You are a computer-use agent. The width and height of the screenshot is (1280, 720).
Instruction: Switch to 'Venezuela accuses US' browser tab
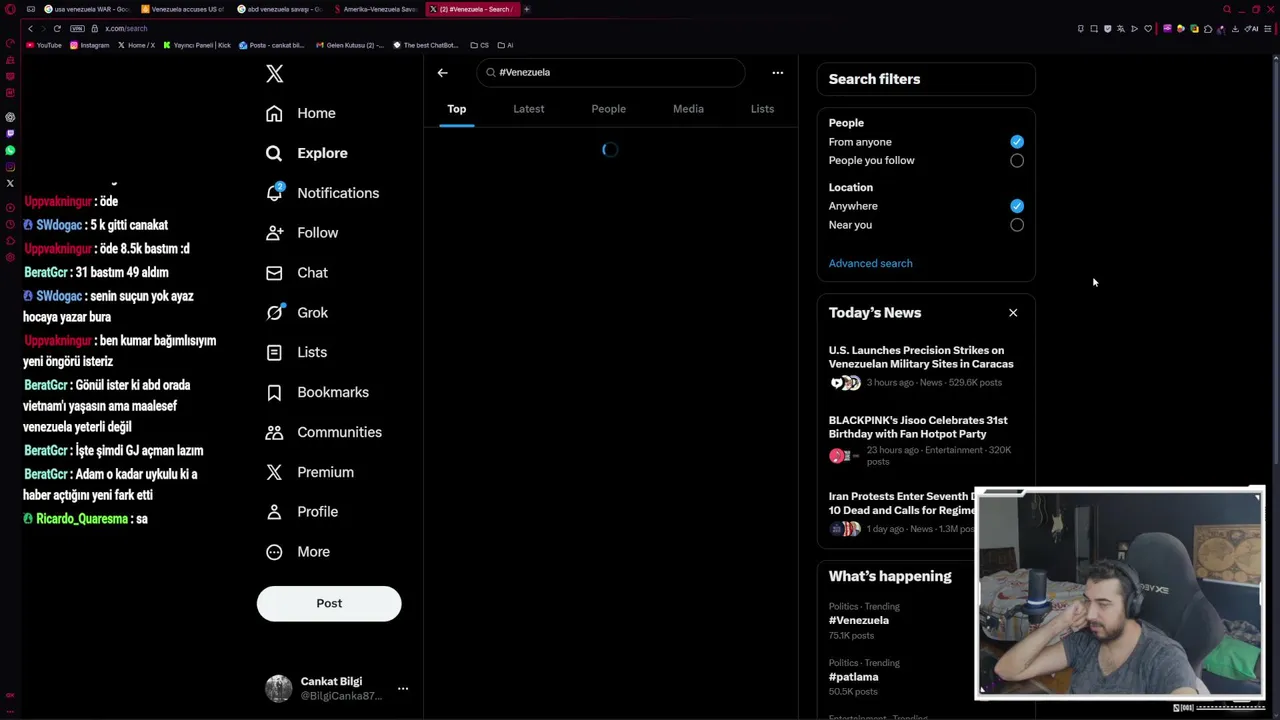183,9
